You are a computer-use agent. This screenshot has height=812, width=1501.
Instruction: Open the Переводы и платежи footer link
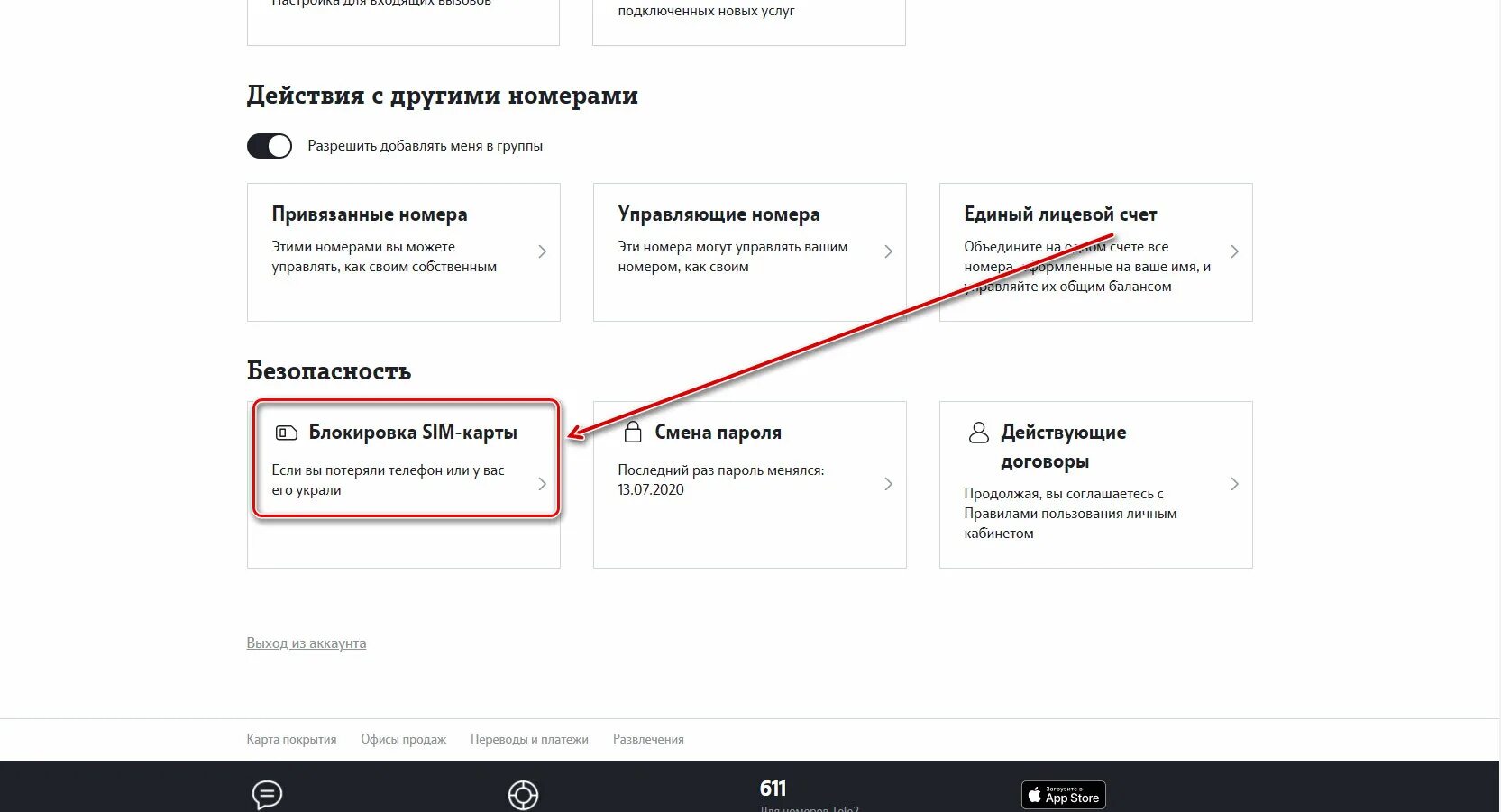click(529, 739)
